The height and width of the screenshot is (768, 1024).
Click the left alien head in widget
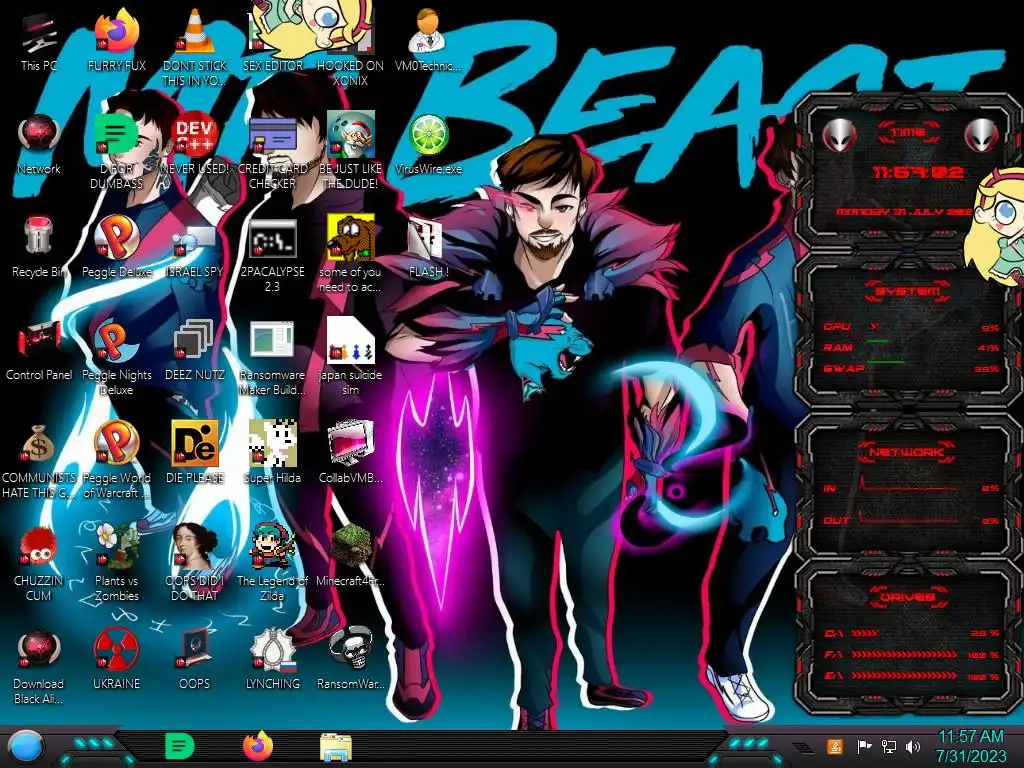[840, 135]
